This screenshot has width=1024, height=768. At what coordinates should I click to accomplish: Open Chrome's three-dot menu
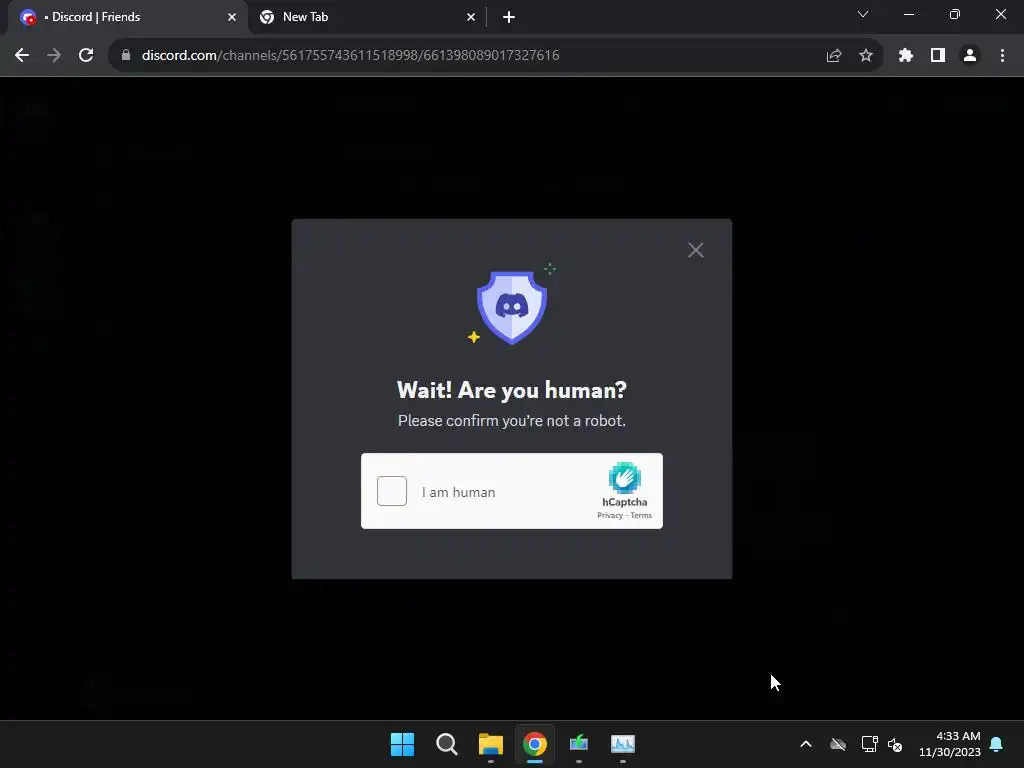click(1002, 56)
